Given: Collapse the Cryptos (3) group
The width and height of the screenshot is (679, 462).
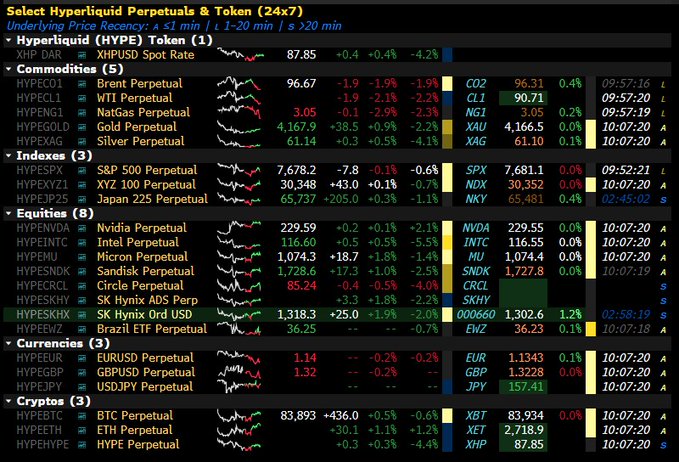Looking at the screenshot, I should point(8,401).
